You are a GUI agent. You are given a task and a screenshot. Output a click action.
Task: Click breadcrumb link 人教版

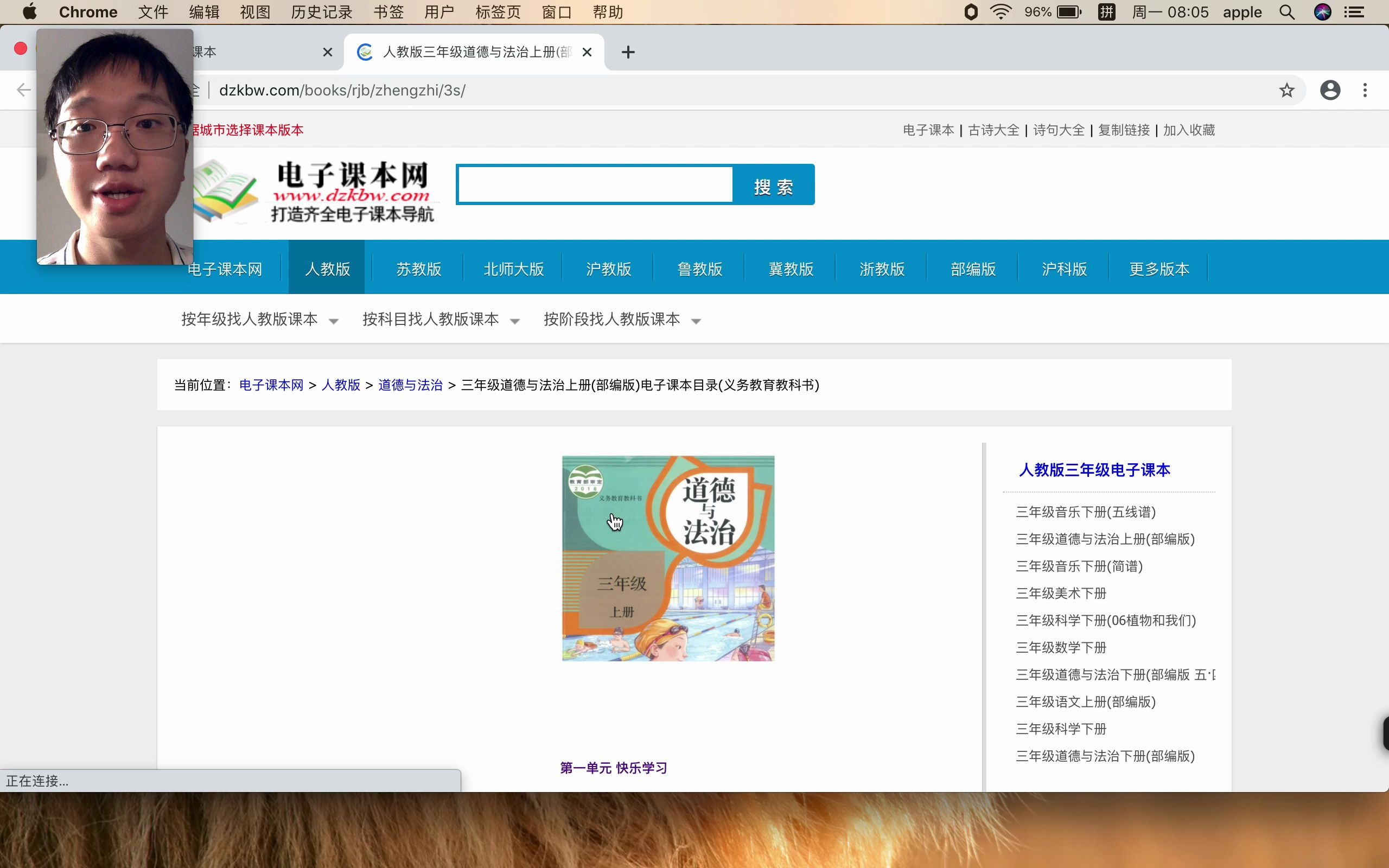(x=341, y=385)
